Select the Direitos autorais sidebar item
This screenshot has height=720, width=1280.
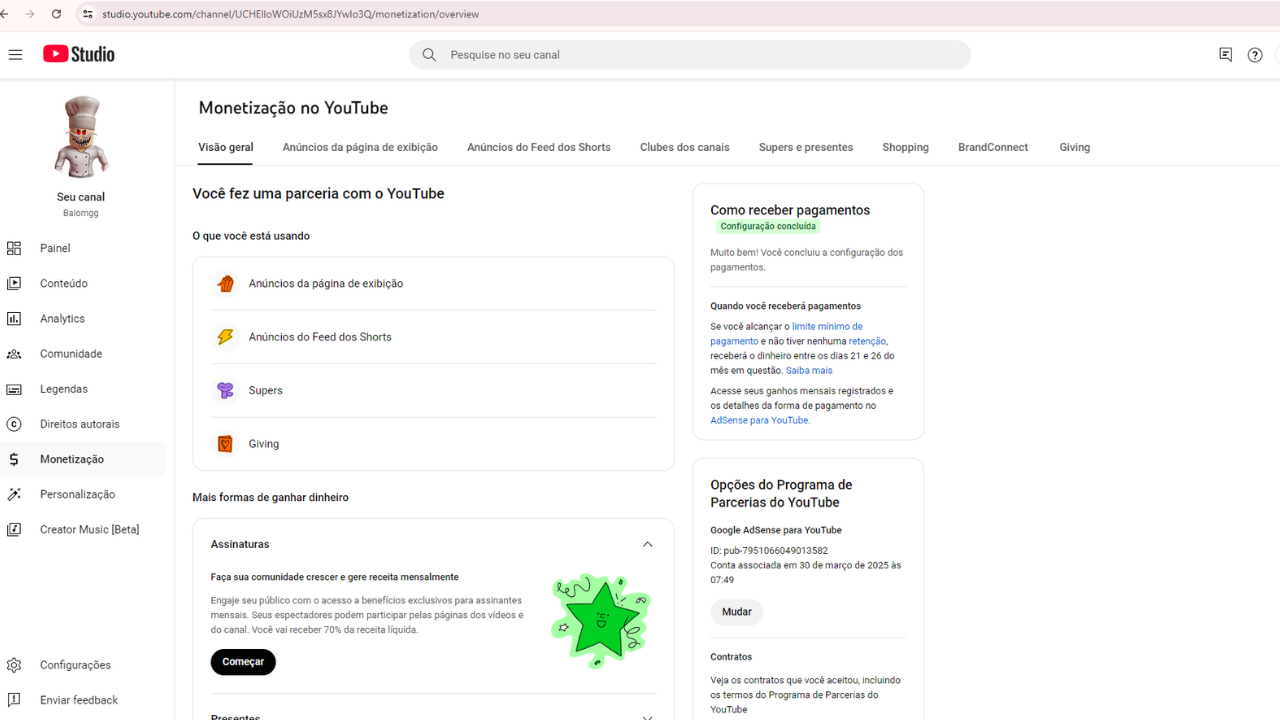point(83,424)
